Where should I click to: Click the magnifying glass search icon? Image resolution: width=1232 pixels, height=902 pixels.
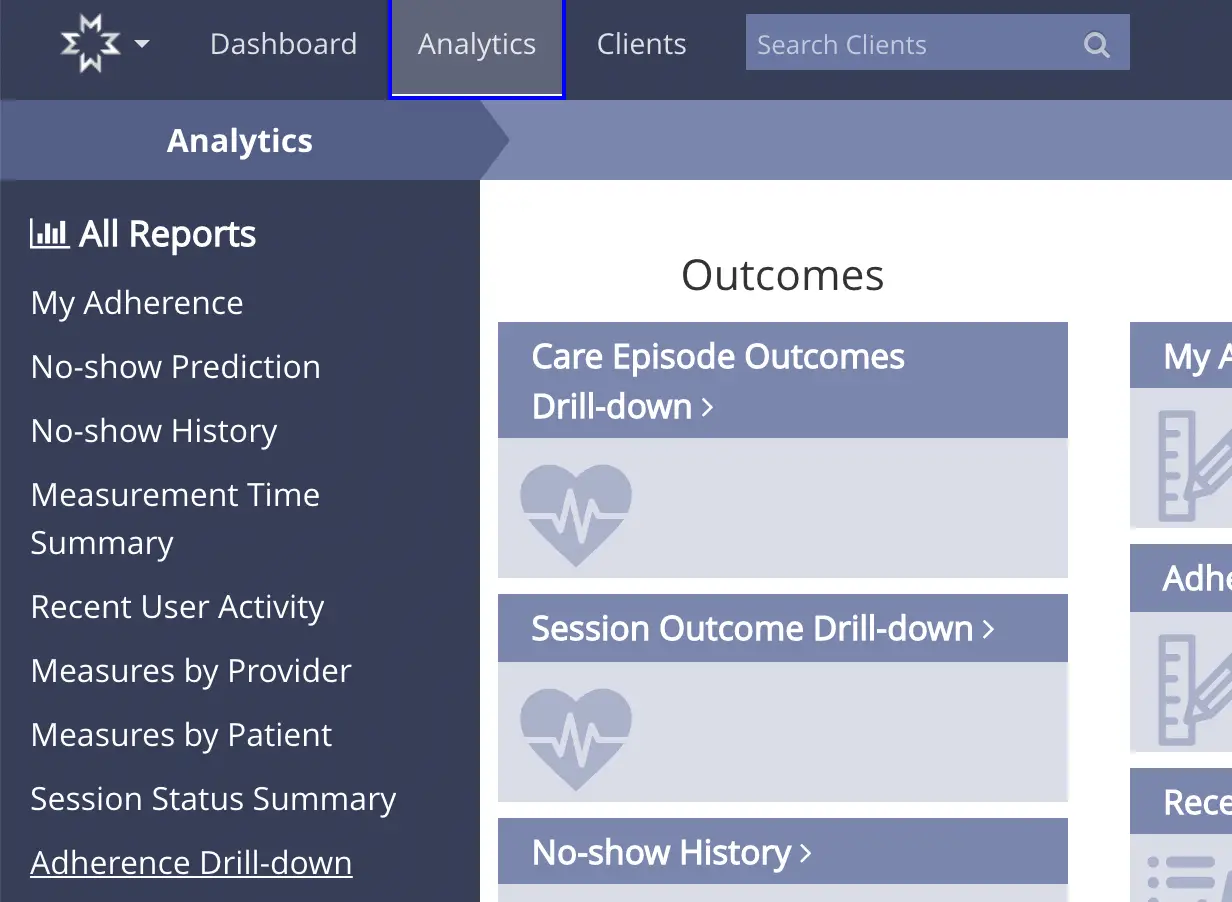point(1096,43)
